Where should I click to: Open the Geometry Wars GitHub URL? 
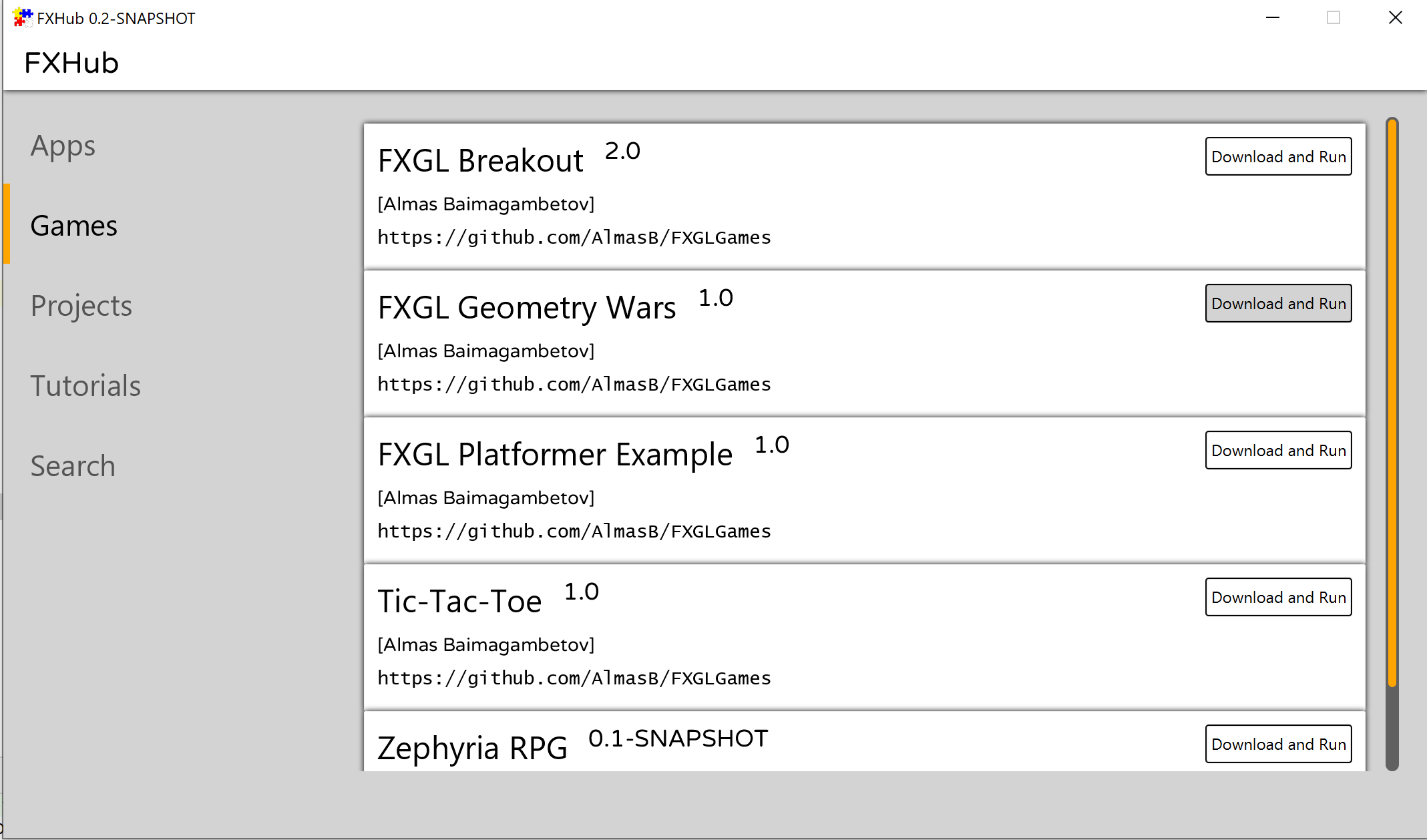coord(574,385)
